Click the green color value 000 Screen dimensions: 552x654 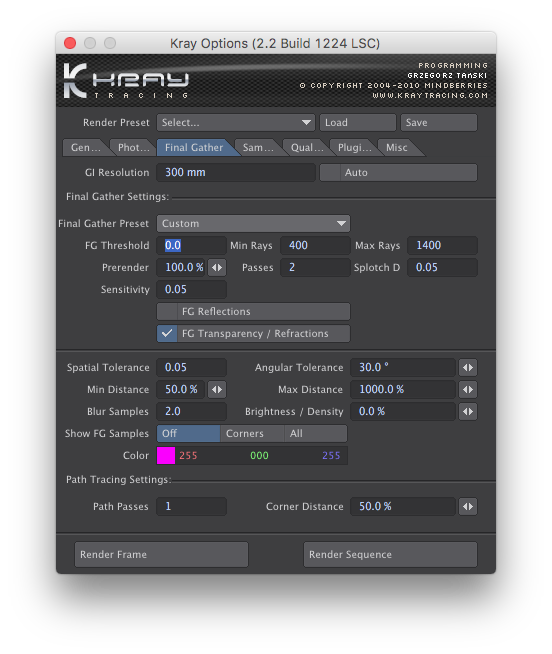click(260, 456)
